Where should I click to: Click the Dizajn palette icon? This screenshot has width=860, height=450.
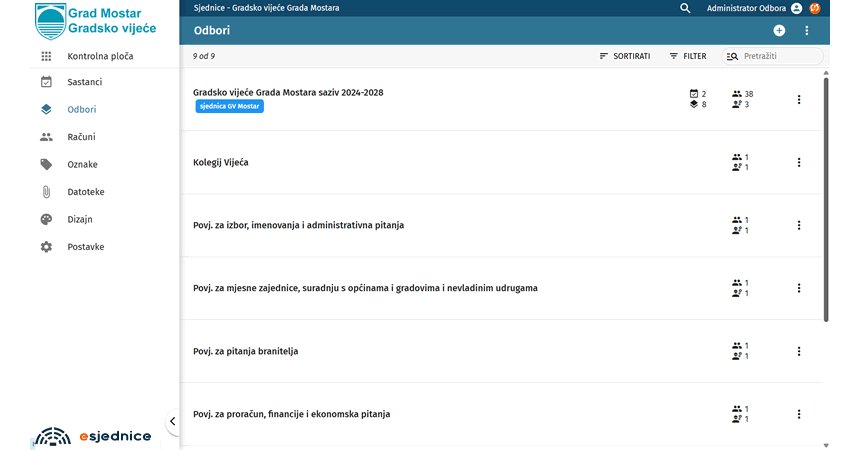[46, 219]
